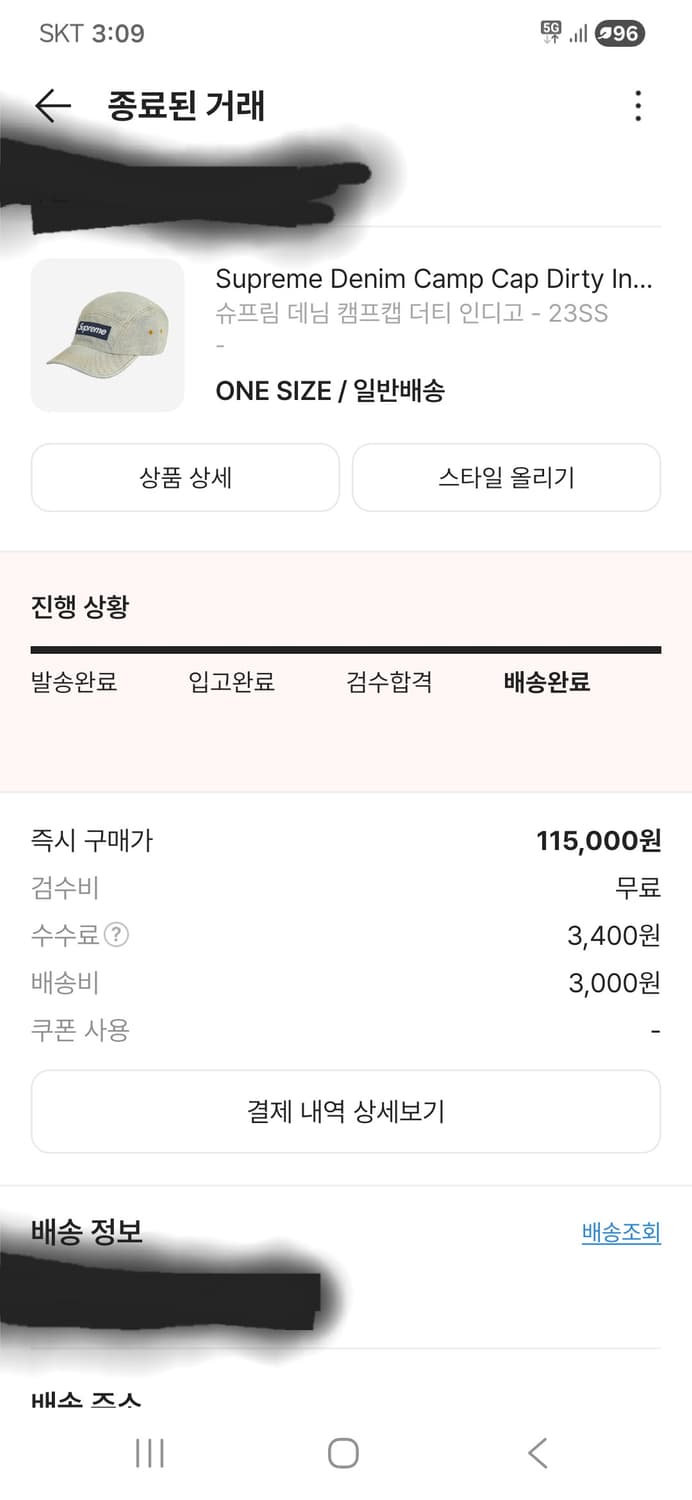The image size is (692, 1500).
Task: Open the 배송조회 tracking link
Action: 621,1233
